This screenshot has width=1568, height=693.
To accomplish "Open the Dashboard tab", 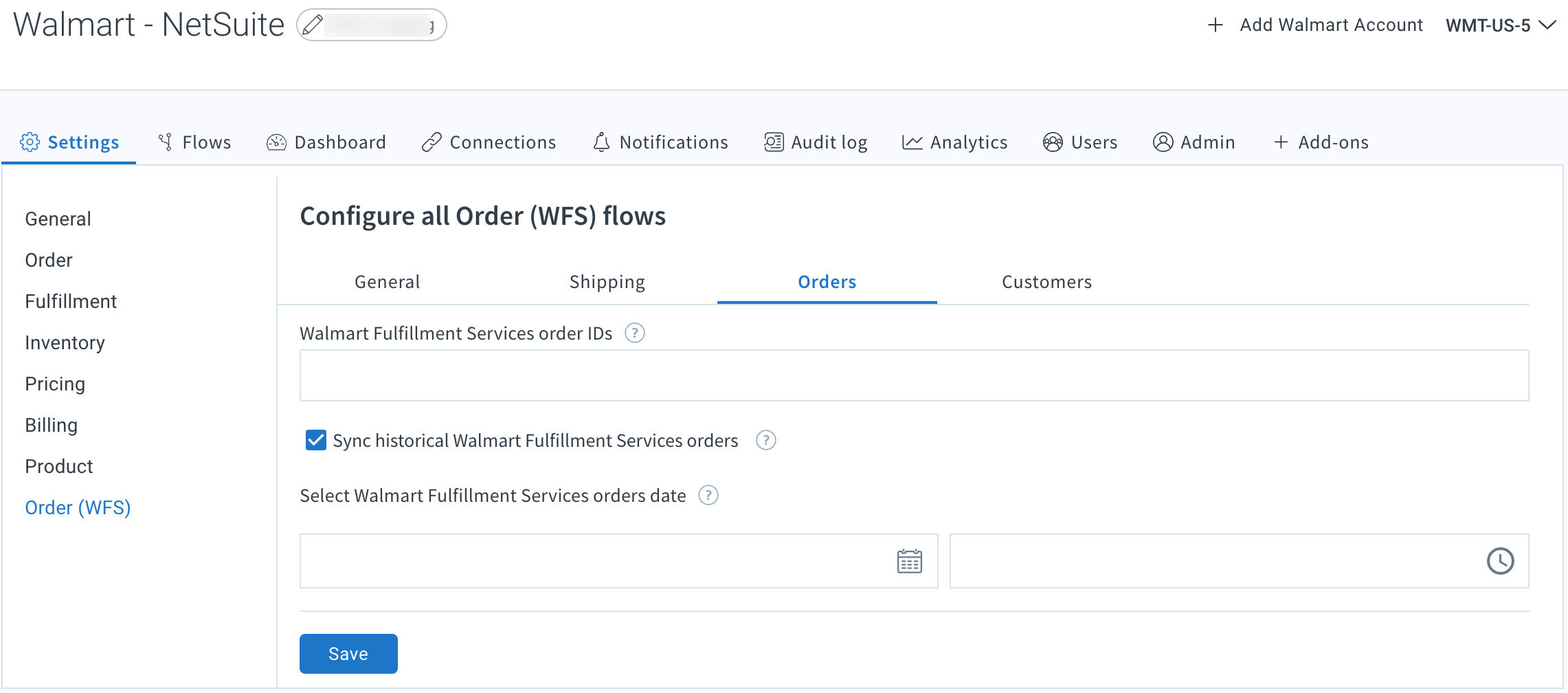I will pos(326,142).
